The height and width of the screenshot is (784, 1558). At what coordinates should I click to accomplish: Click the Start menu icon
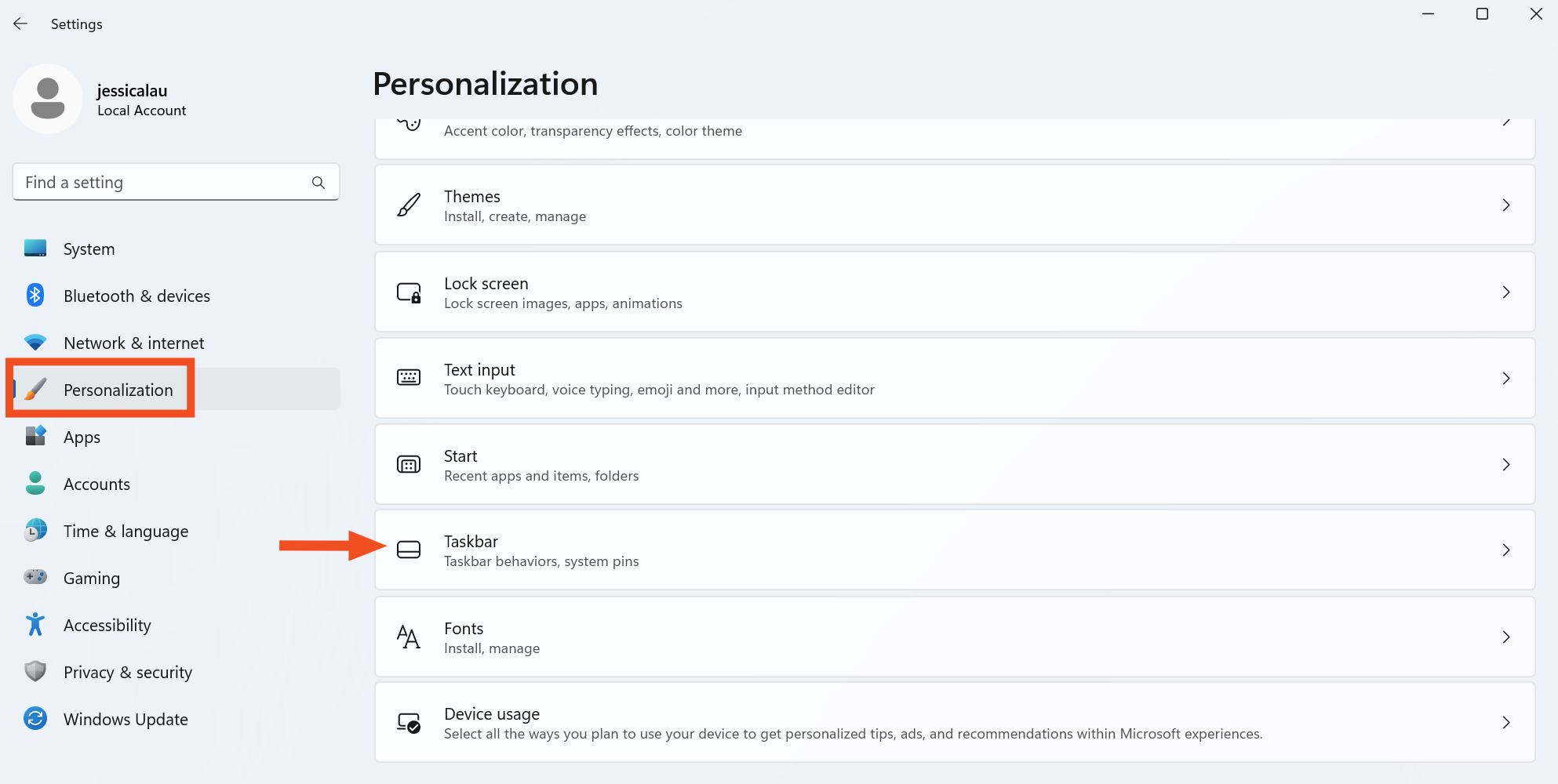point(409,465)
